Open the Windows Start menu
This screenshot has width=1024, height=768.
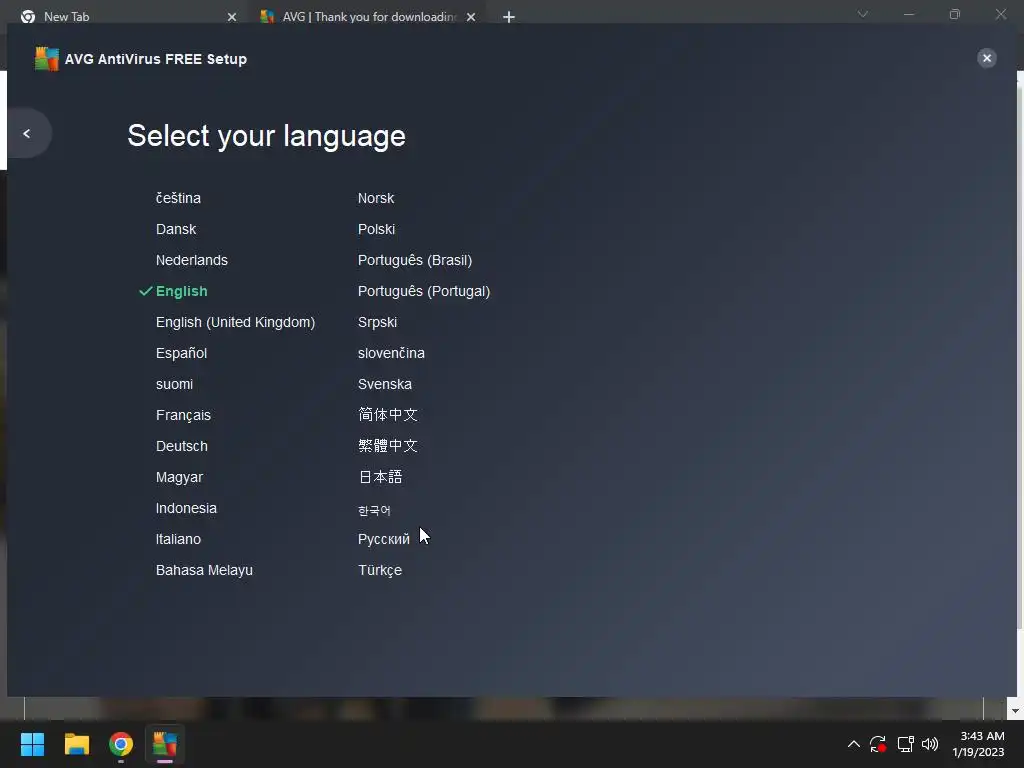tap(32, 744)
